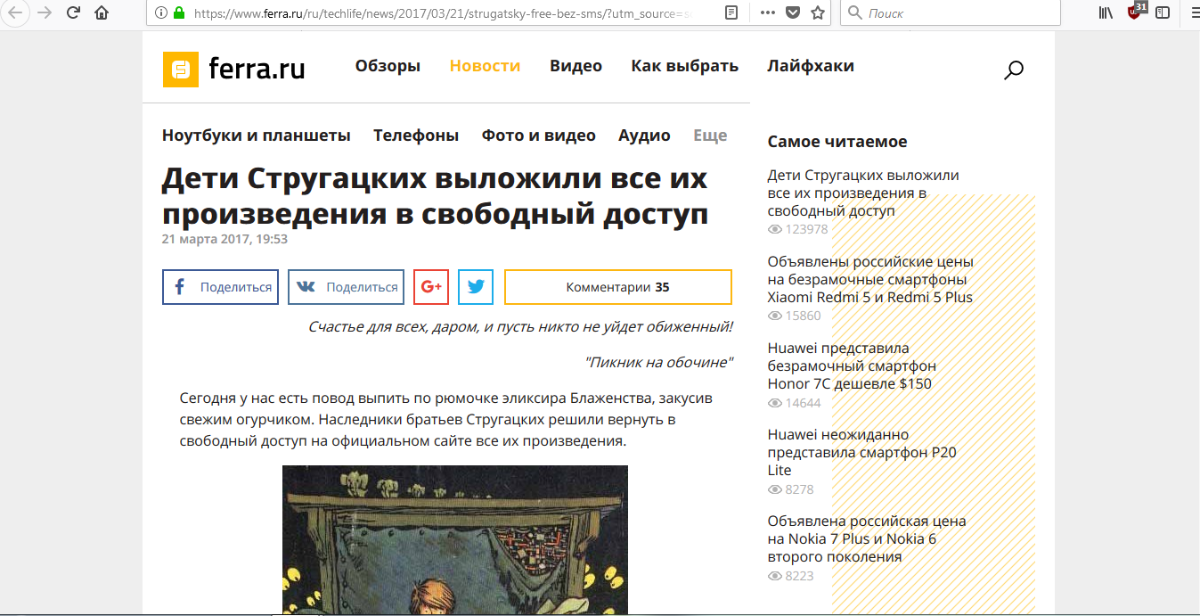
Task: Expand the Еще categories menu
Action: coord(710,136)
